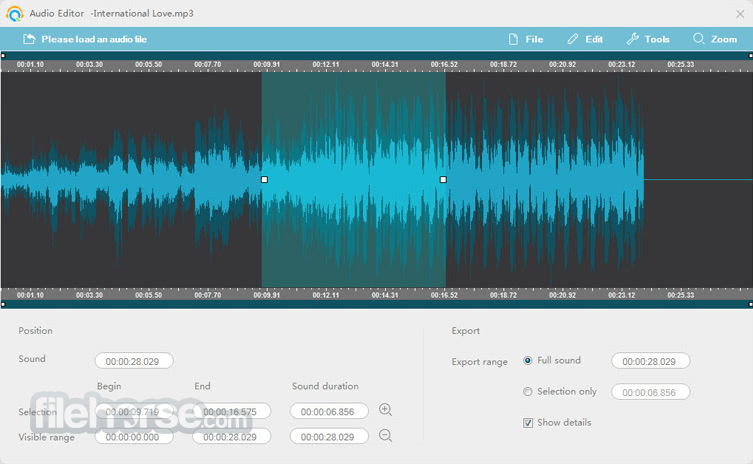Image resolution: width=753 pixels, height=464 pixels.
Task: Click the 'Export range' label
Action: click(479, 362)
